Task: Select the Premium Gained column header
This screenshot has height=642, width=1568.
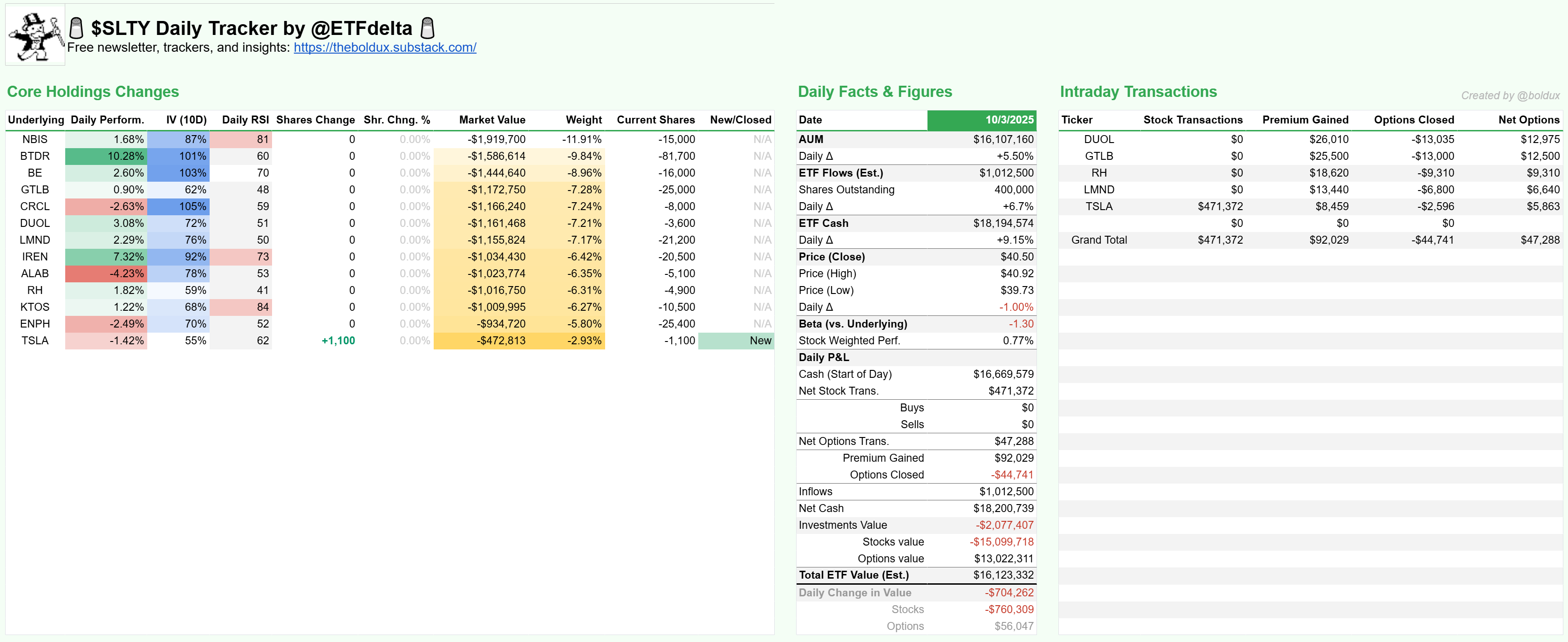Action: pyautogui.click(x=1305, y=120)
